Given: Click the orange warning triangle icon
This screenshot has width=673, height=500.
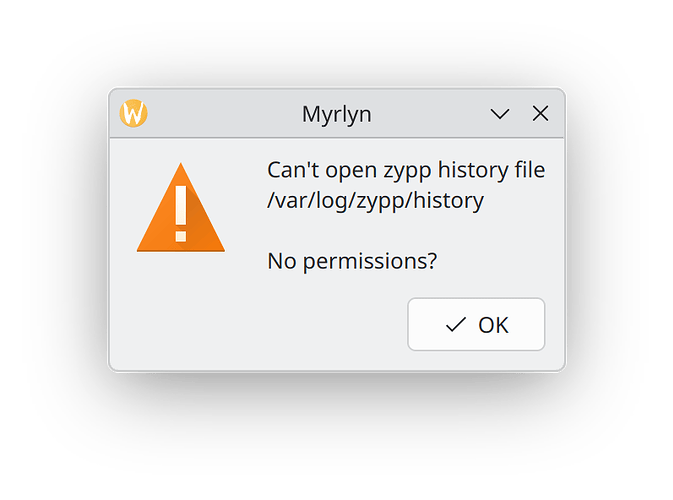Looking at the screenshot, I should (181, 208).
